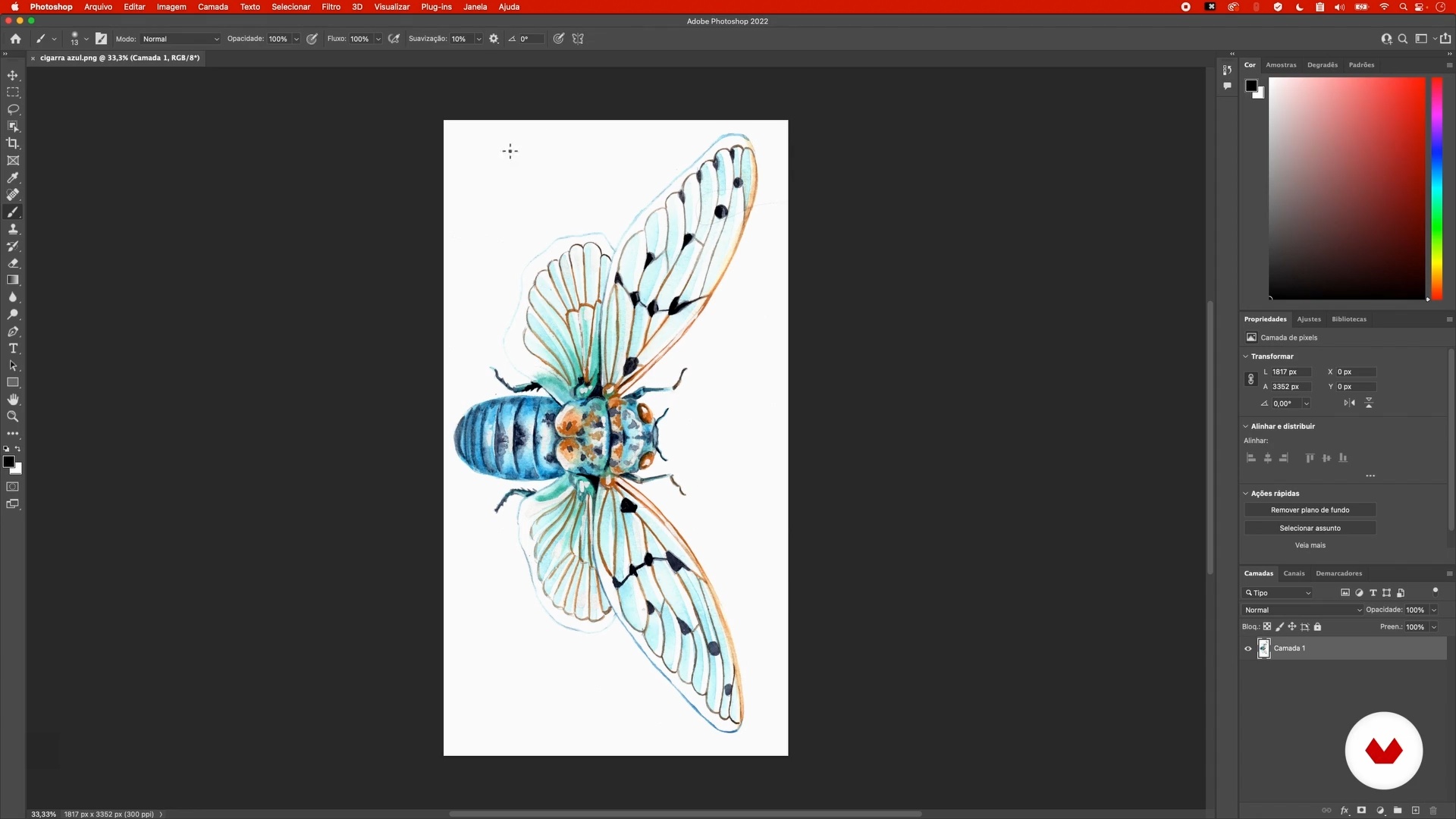This screenshot has width=1456, height=819.
Task: Switch to the Canais tab
Action: pyautogui.click(x=1294, y=573)
